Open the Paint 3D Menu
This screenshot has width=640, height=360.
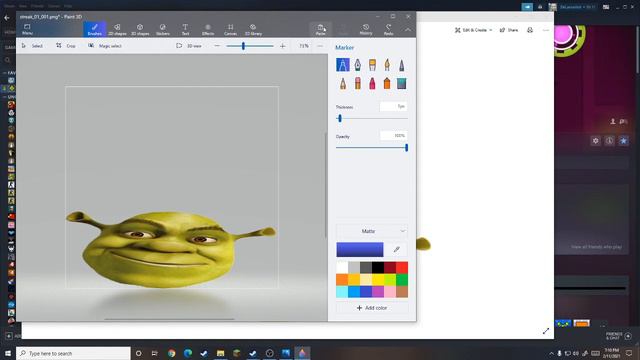[x=27, y=29]
